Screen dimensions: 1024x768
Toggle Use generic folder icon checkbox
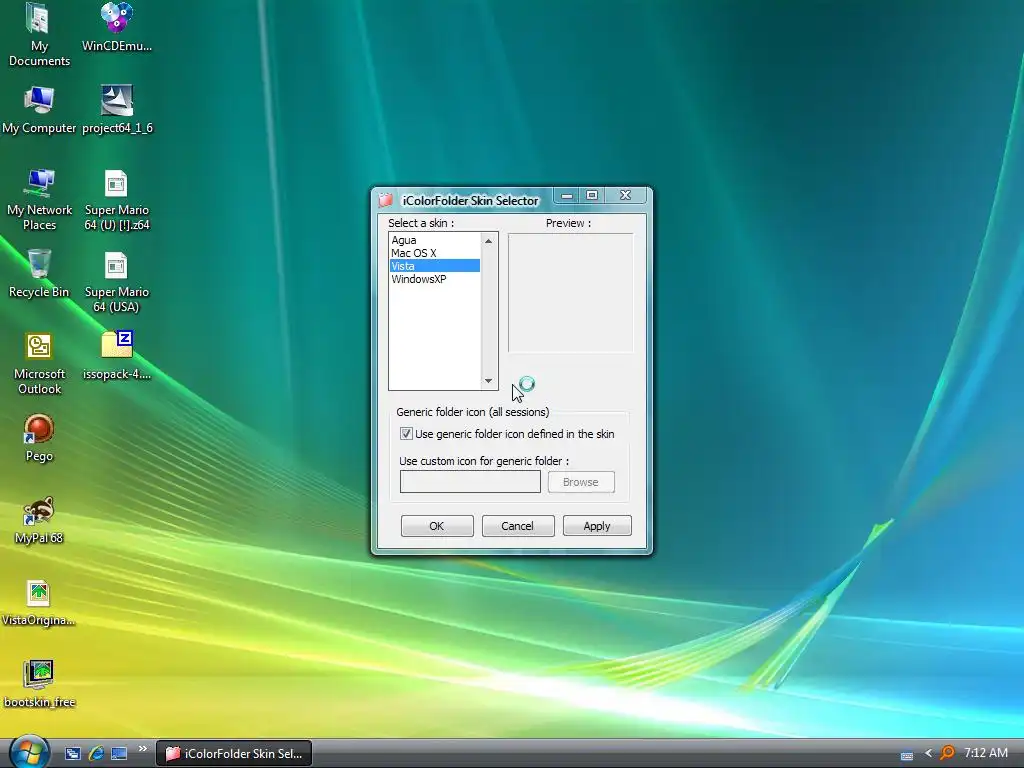406,434
